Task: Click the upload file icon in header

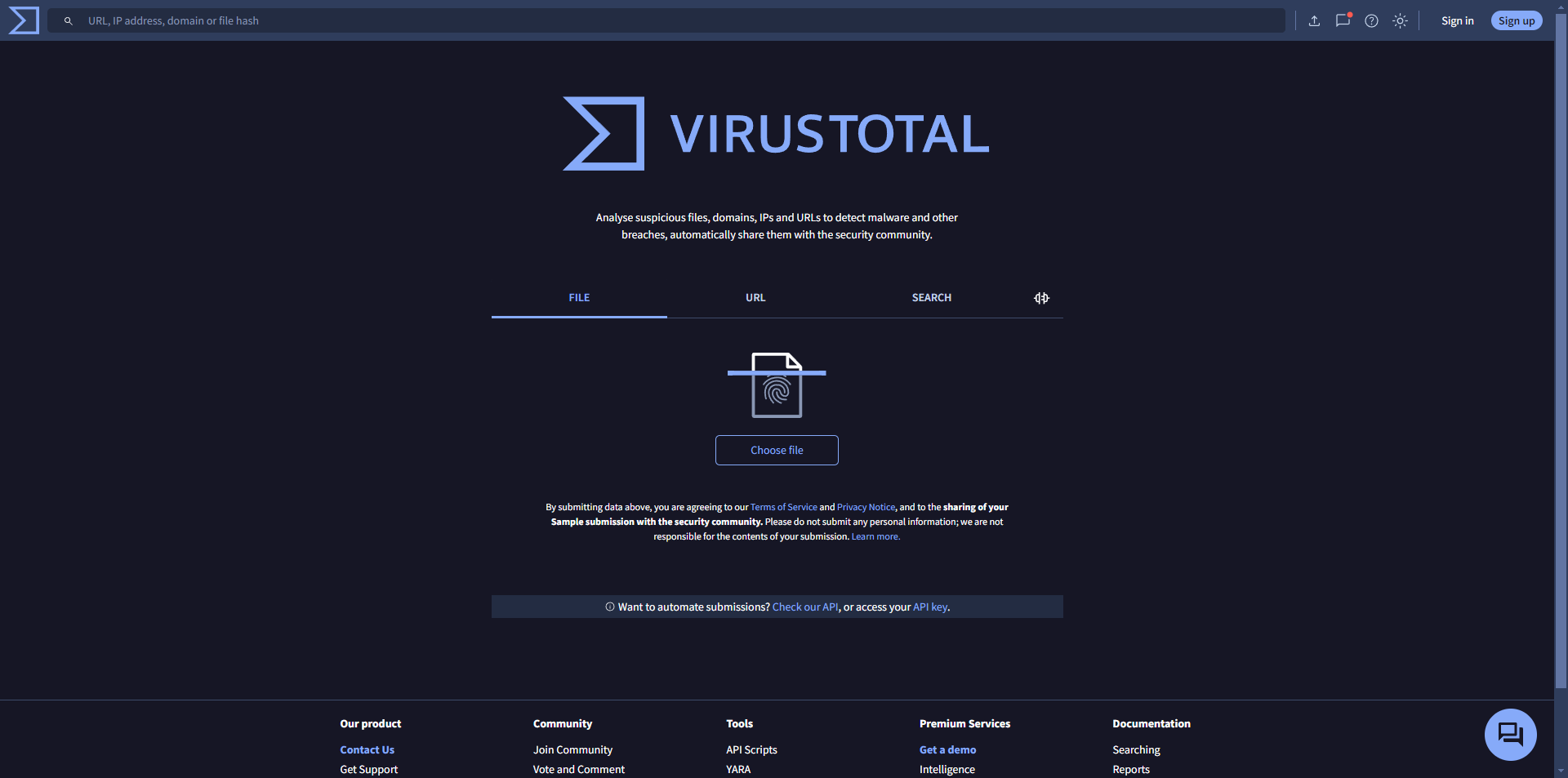Action: pyautogui.click(x=1314, y=21)
